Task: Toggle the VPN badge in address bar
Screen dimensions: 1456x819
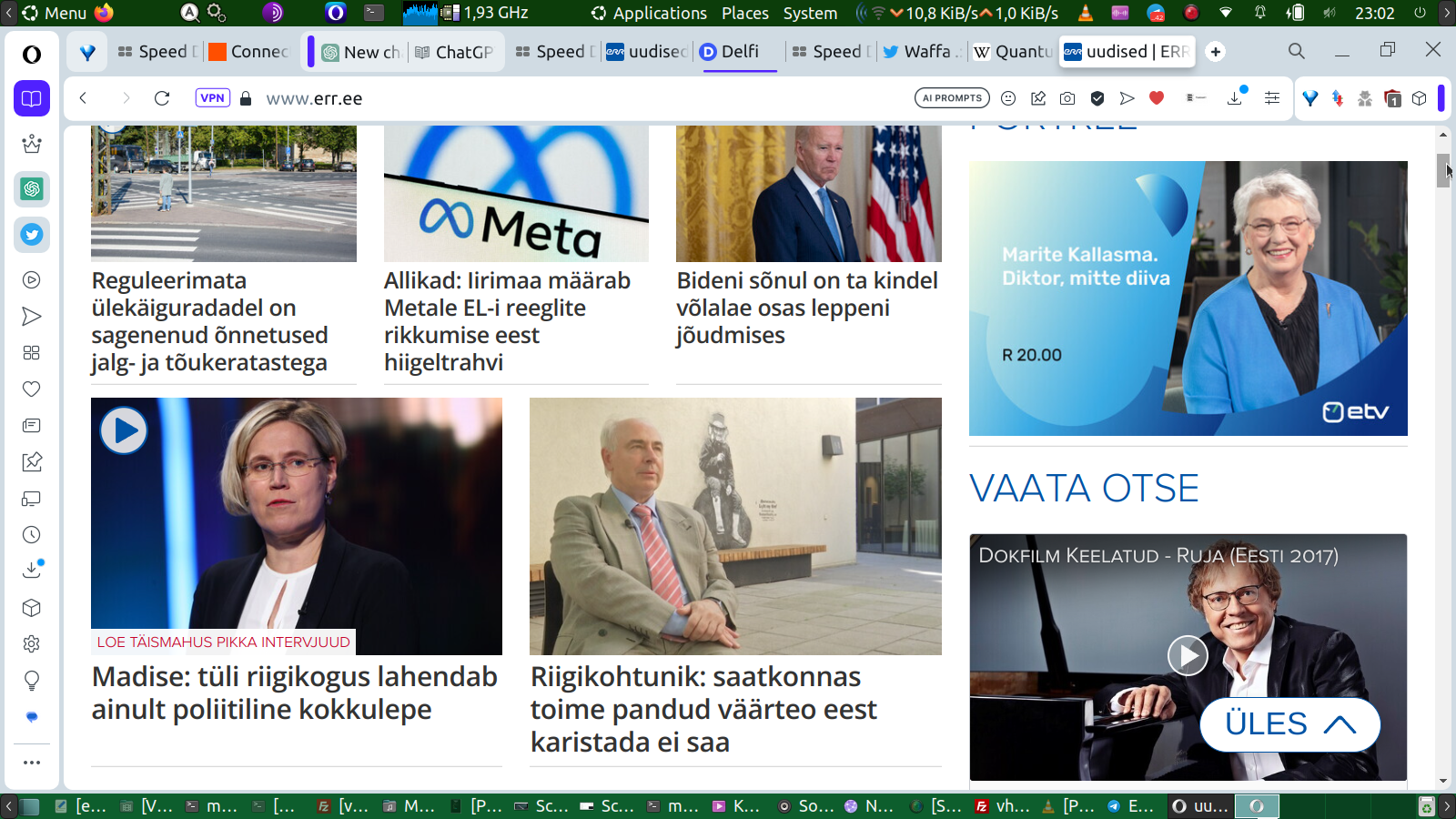Action: (x=212, y=98)
